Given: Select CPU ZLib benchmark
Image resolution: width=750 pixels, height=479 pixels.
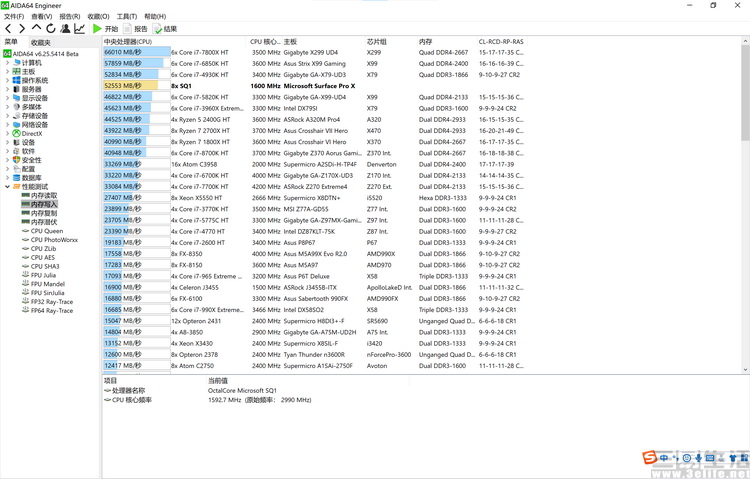Looking at the screenshot, I should [x=39, y=248].
